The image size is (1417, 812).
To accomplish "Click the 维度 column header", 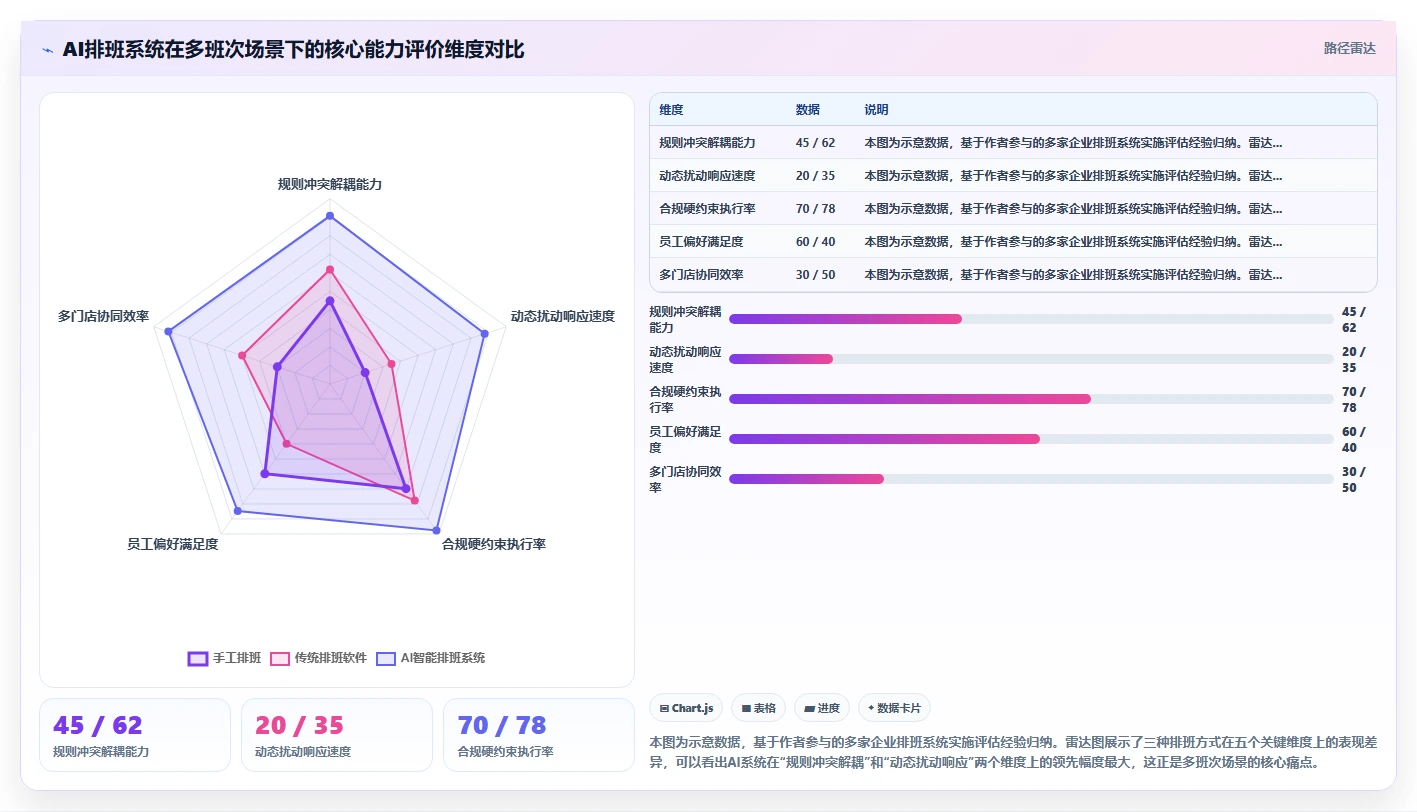I will 671,110.
